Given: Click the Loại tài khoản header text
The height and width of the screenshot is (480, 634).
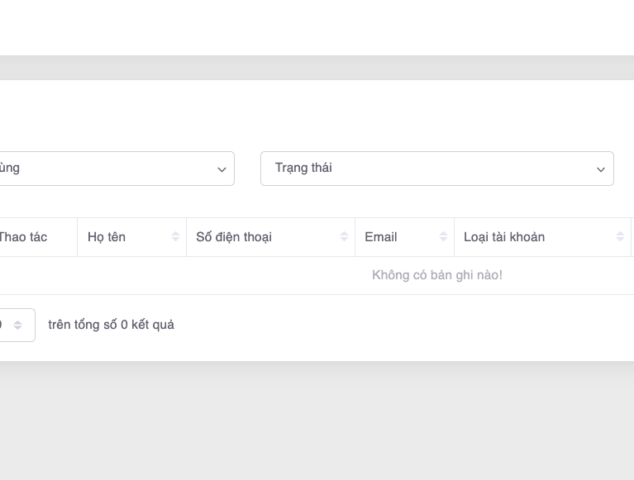Looking at the screenshot, I should pos(504,237).
